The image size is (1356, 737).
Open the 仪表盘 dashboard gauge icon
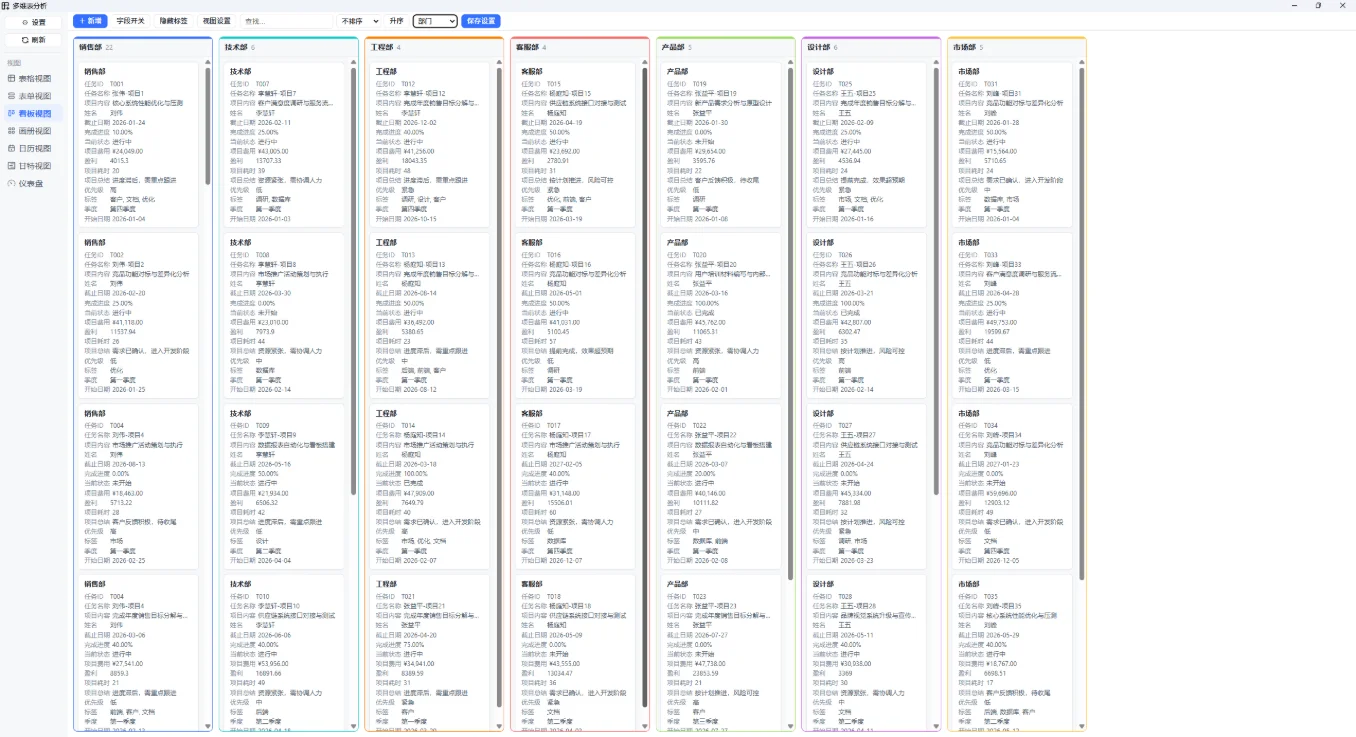point(11,183)
